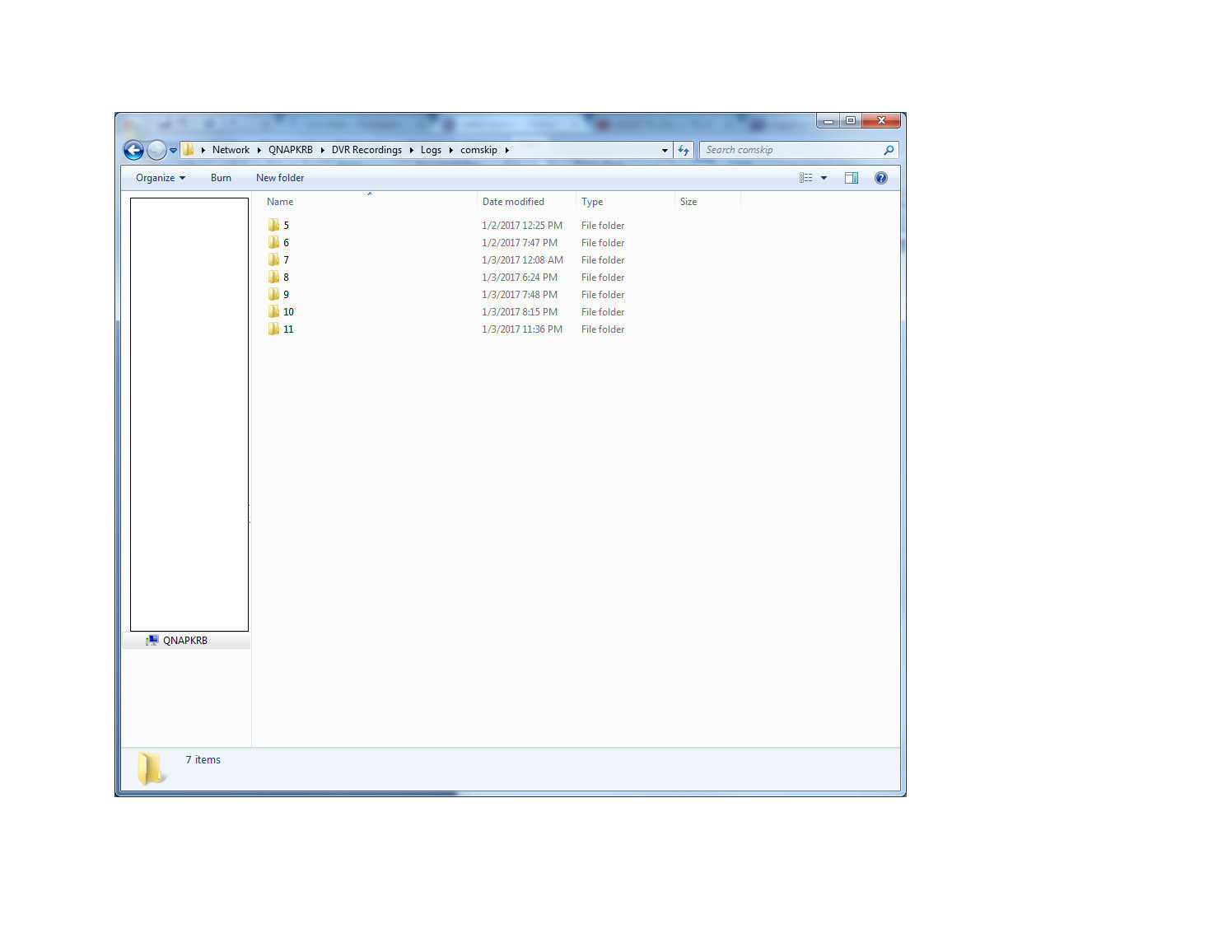Click the New folder button
This screenshot has height=952, width=1232.
coord(279,178)
